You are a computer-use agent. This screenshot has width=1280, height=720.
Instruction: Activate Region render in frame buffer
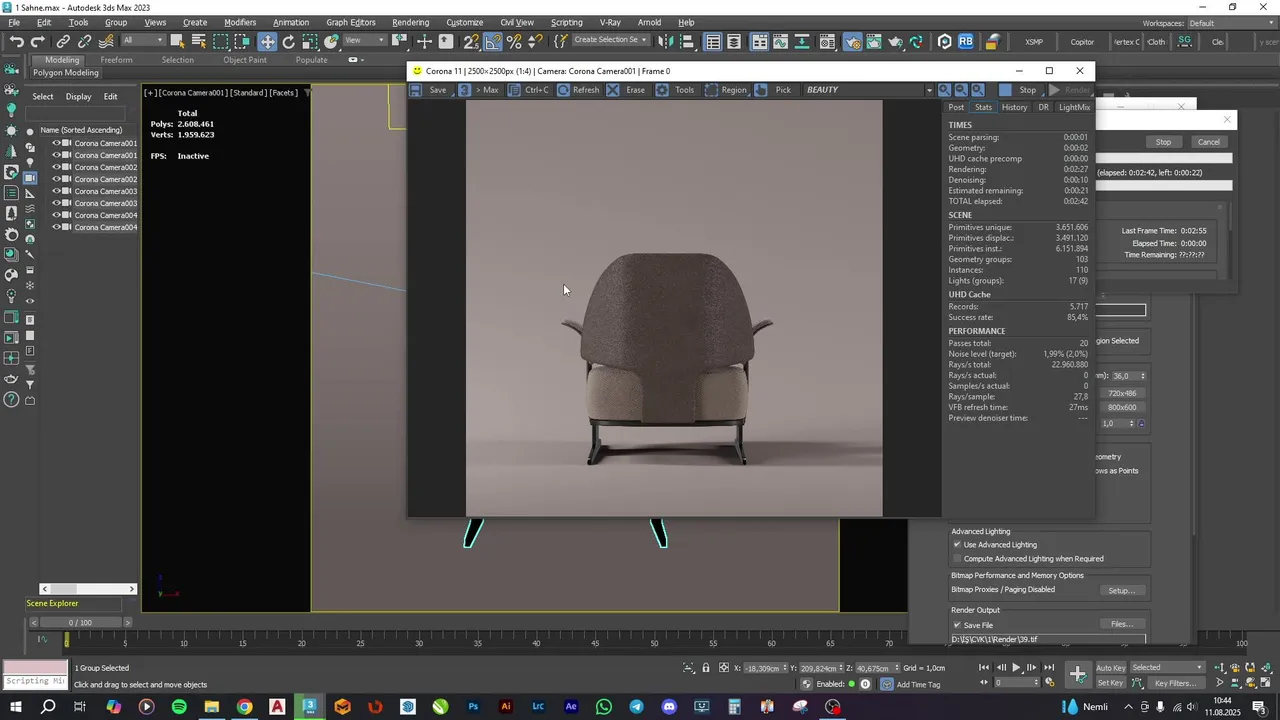coord(726,90)
